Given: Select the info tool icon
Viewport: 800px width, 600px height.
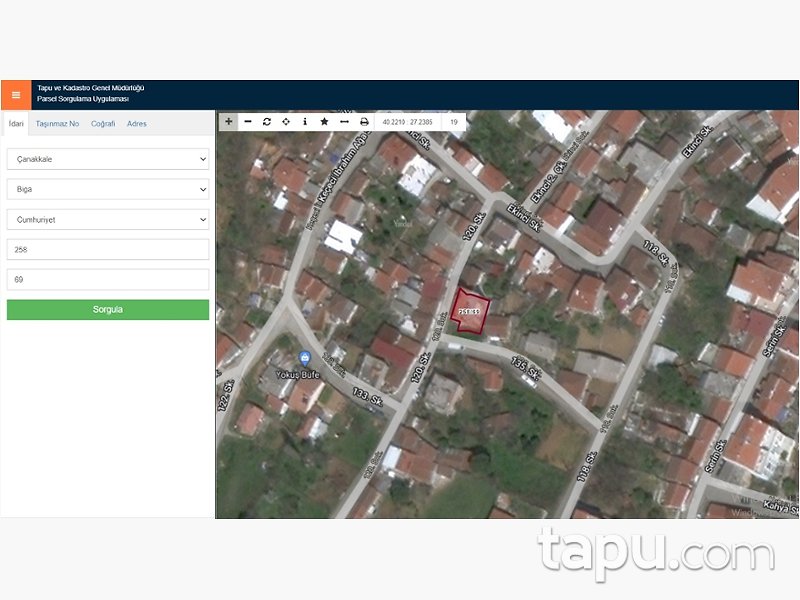Looking at the screenshot, I should point(305,121).
